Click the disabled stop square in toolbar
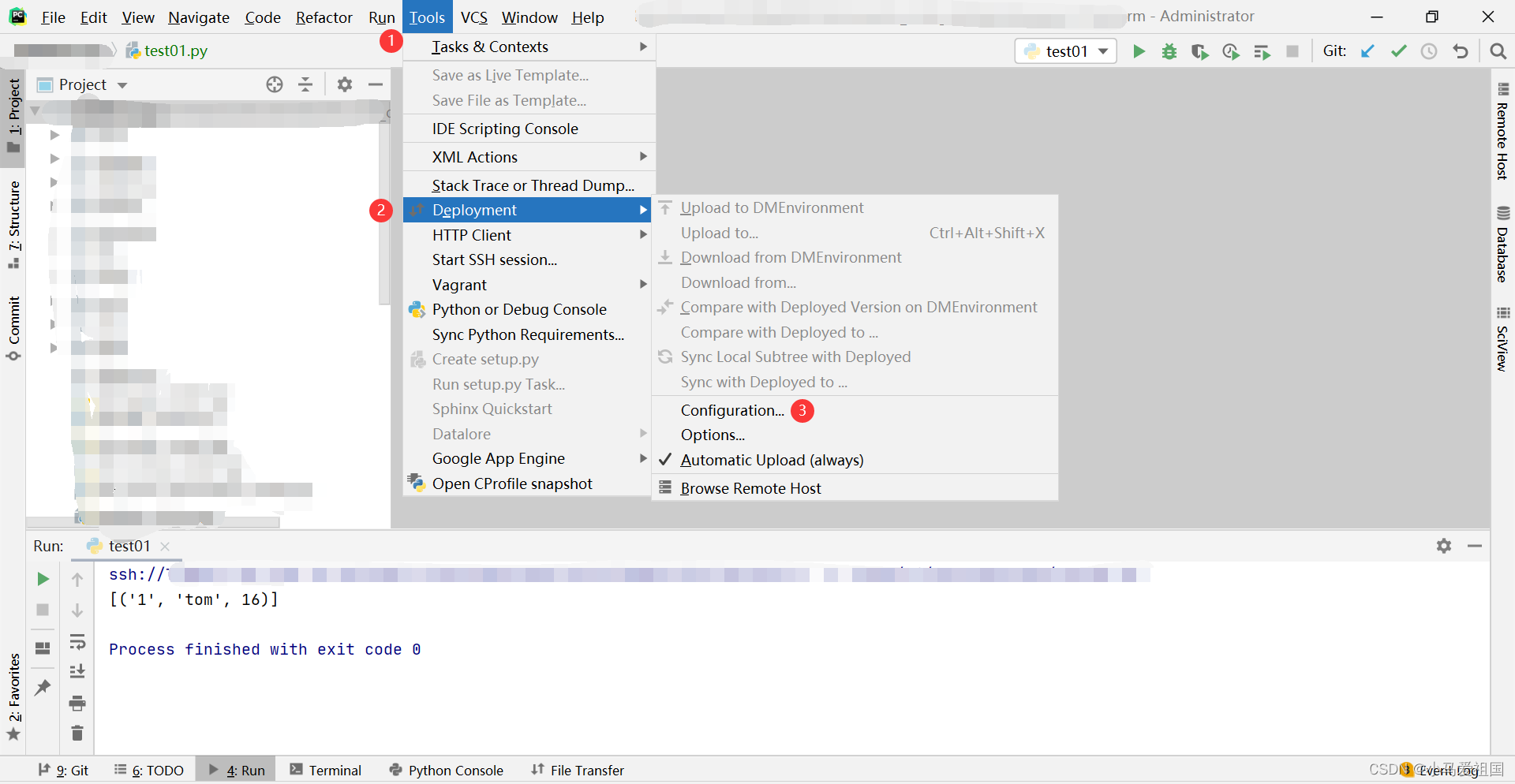This screenshot has width=1515, height=784. click(1292, 51)
